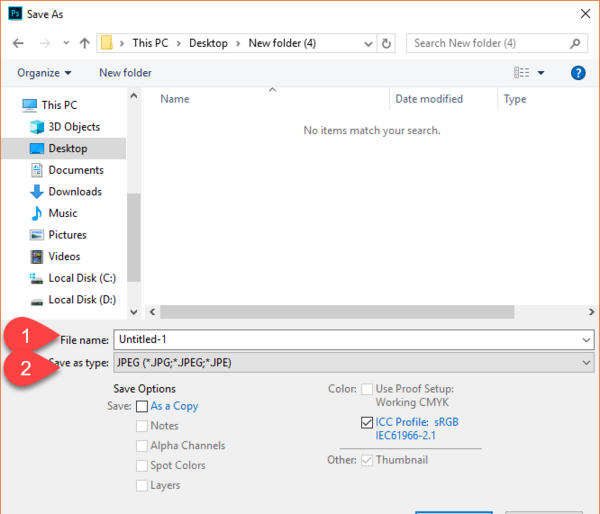Select the Music folder icon
The height and width of the screenshot is (514, 600).
tap(37, 213)
